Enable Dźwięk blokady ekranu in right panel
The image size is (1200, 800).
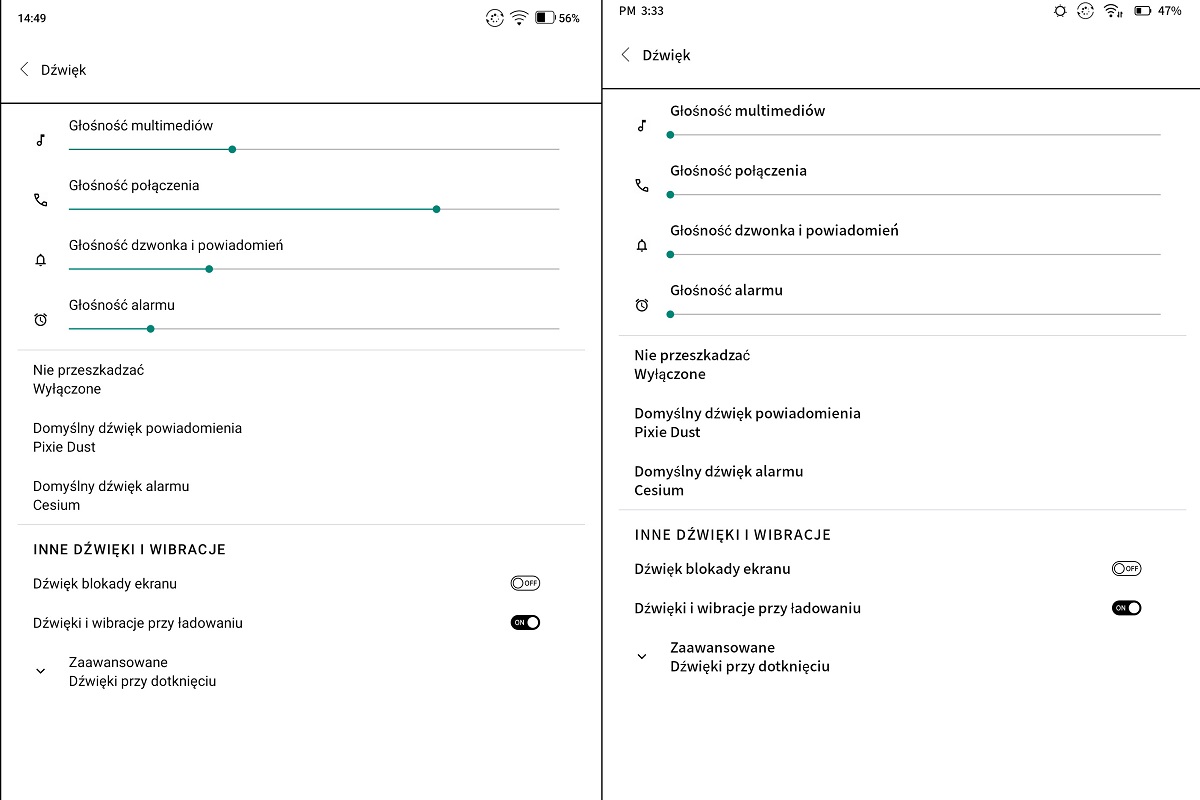(x=1126, y=568)
